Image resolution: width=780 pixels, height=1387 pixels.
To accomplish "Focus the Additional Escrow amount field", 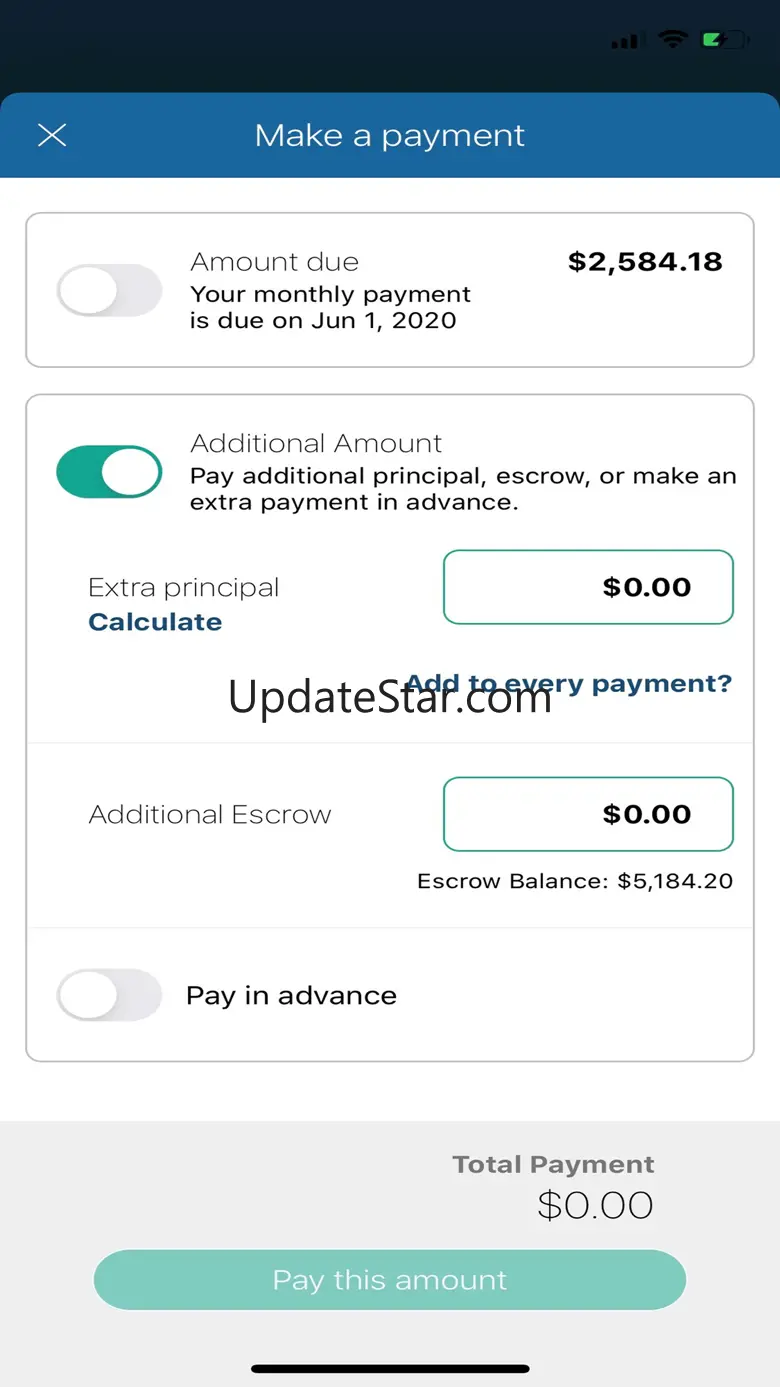I will click(588, 814).
